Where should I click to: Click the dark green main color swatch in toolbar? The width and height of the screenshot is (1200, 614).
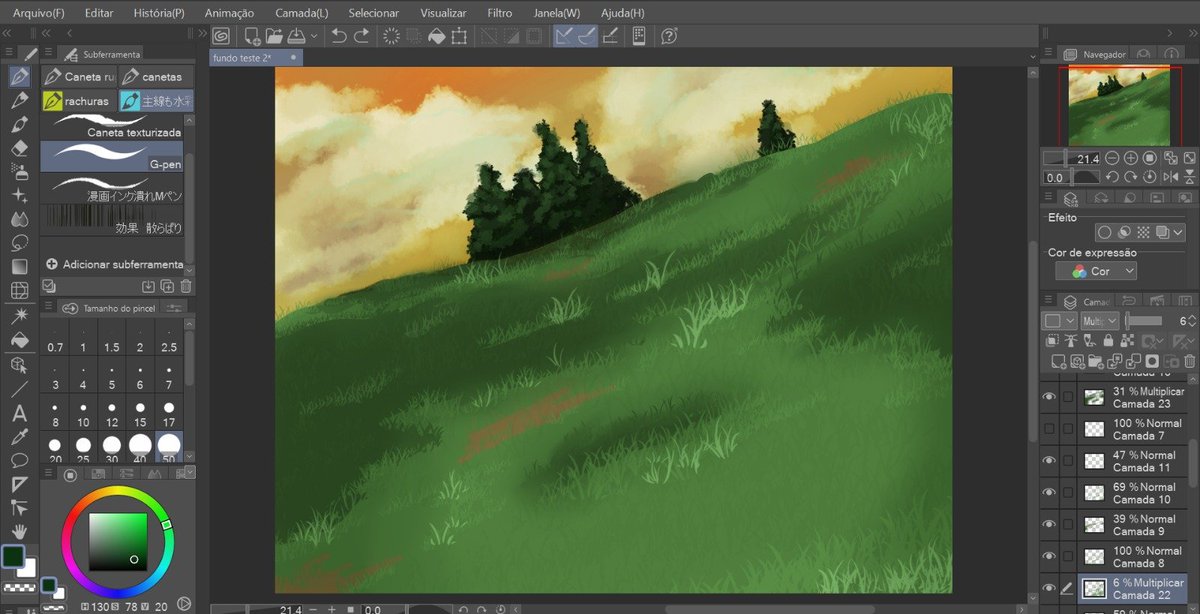13,557
